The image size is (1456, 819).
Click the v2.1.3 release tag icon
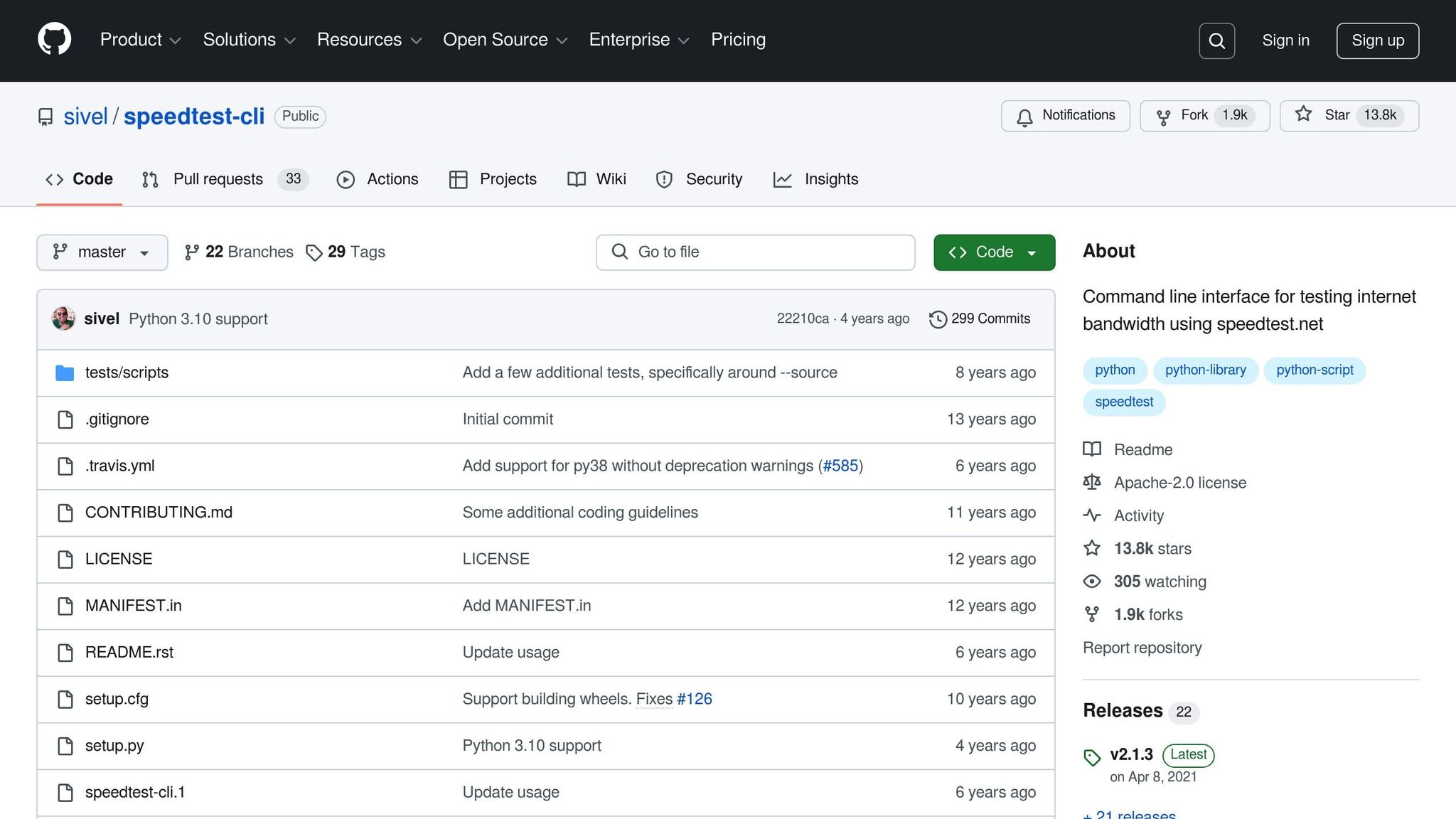coord(1092,757)
